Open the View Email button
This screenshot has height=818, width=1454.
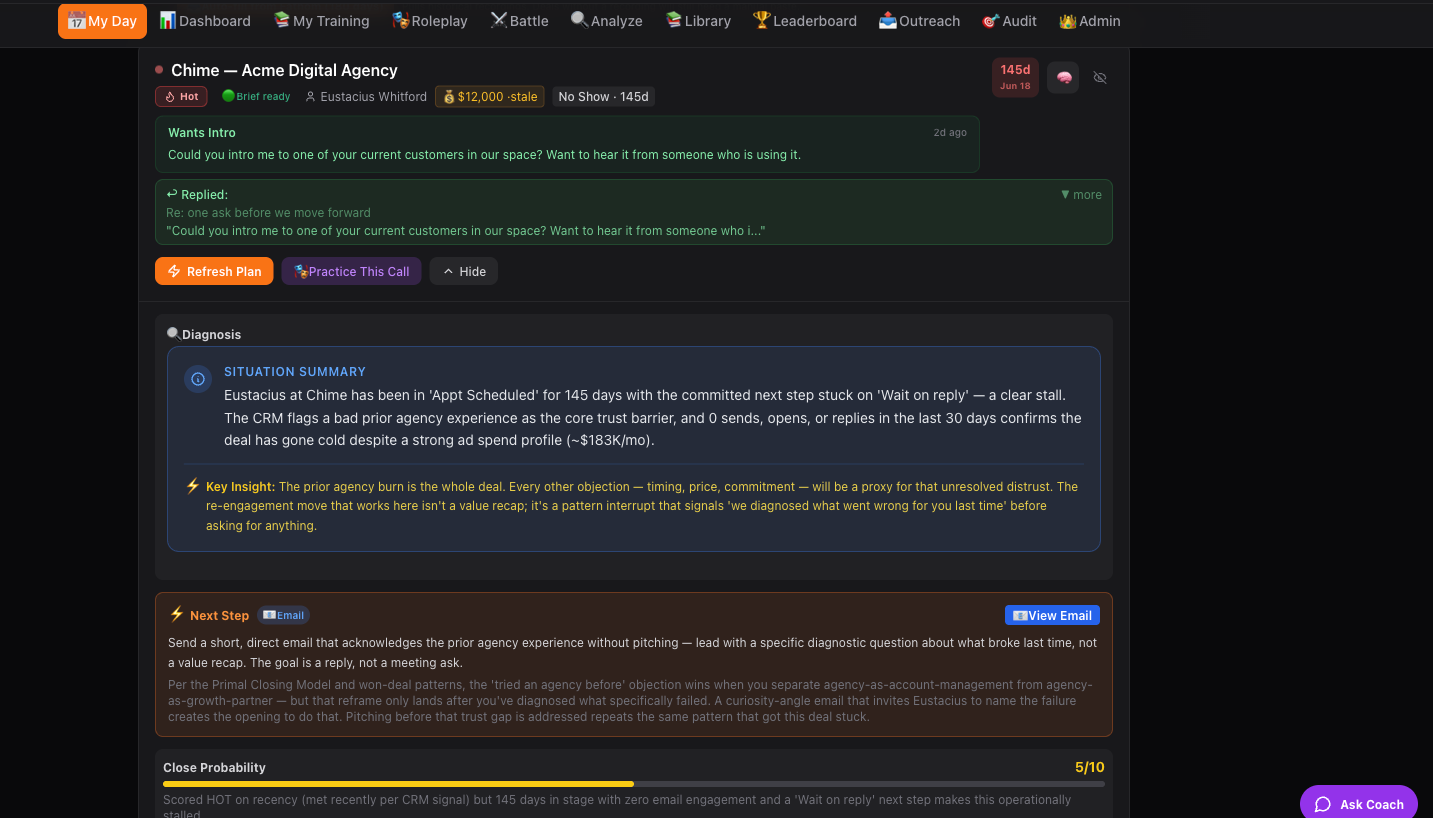(1052, 615)
